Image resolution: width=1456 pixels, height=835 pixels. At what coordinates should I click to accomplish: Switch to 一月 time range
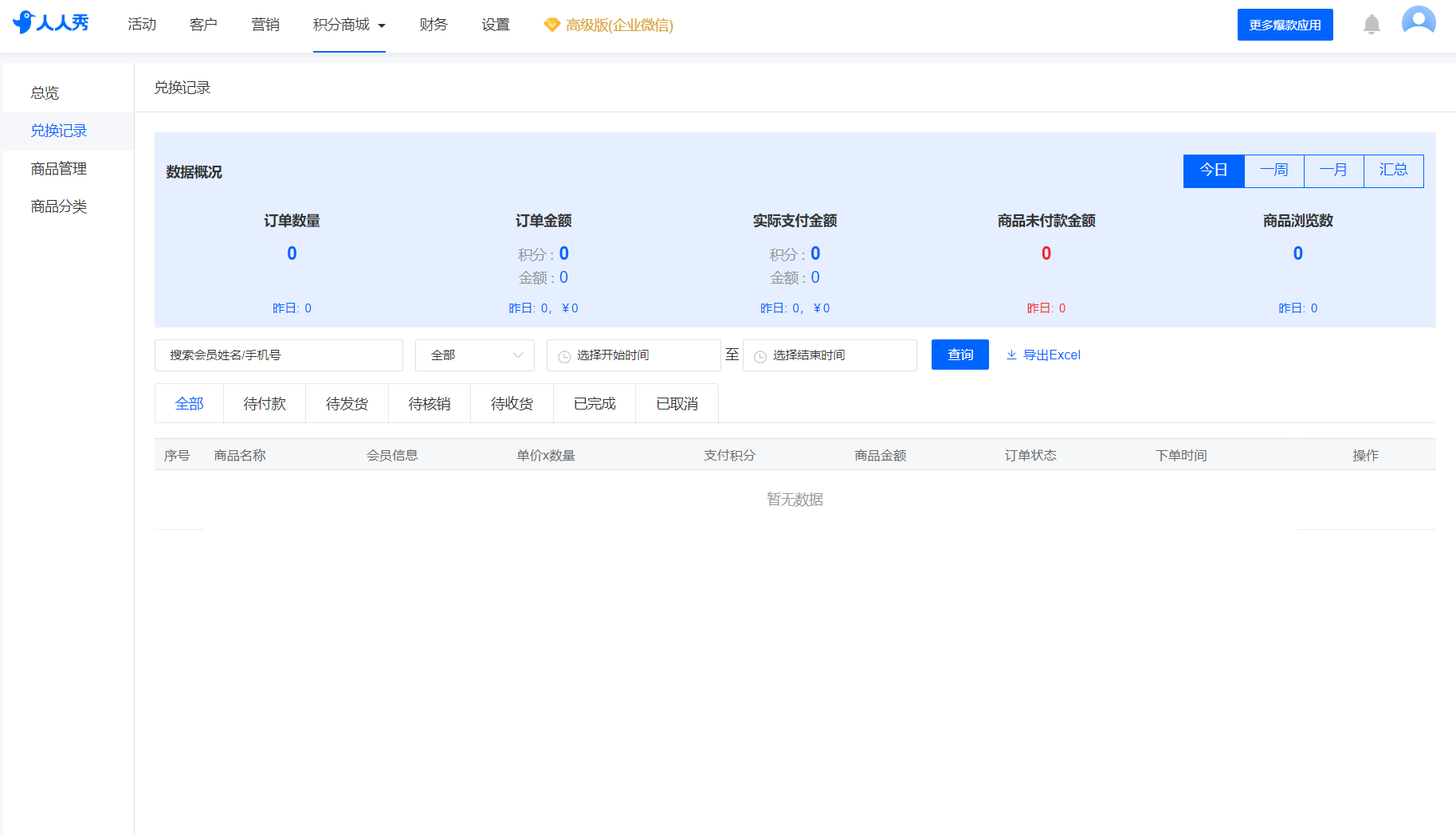tap(1334, 171)
